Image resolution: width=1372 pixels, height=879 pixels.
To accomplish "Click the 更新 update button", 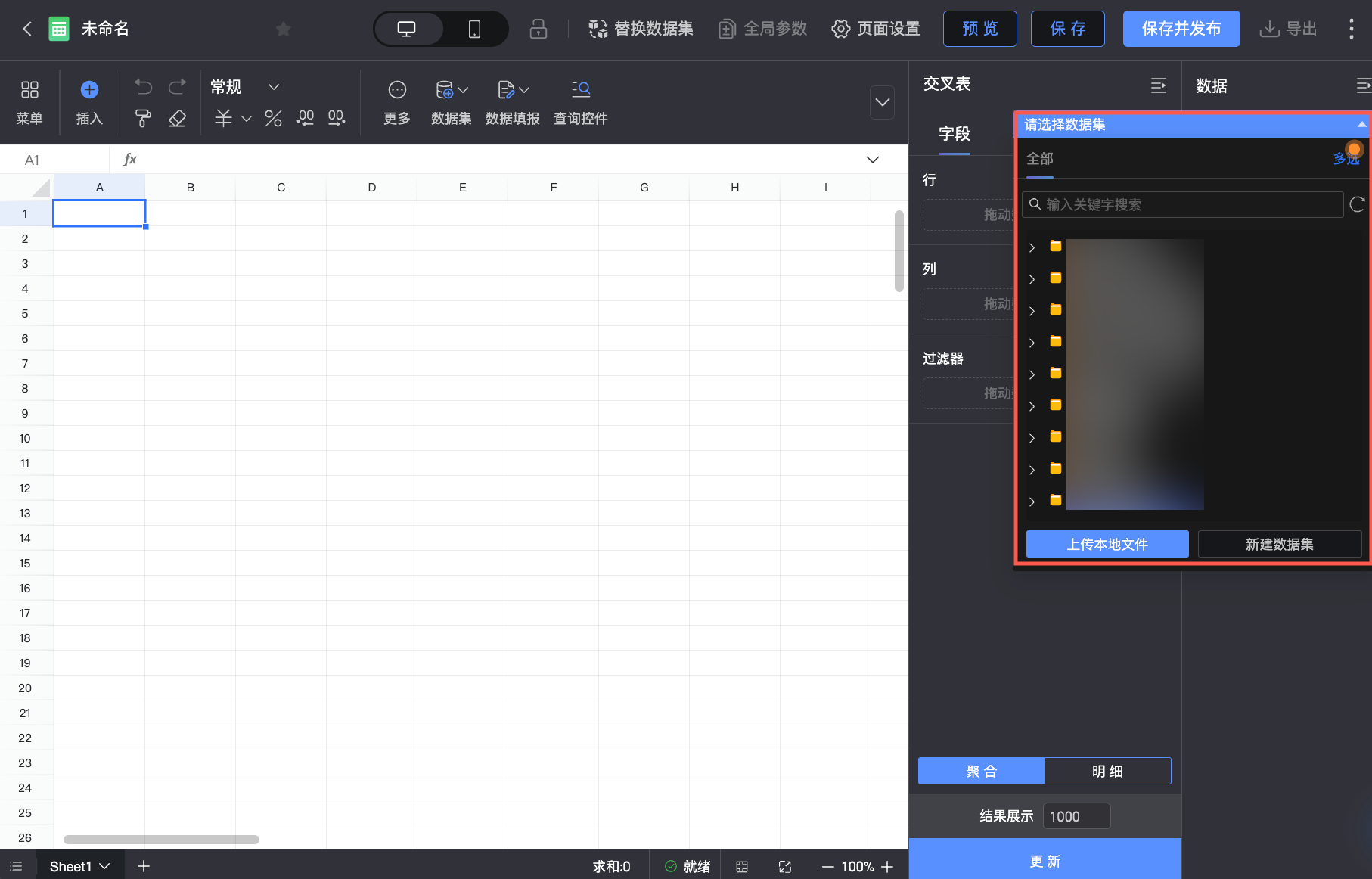I will click(x=1045, y=860).
